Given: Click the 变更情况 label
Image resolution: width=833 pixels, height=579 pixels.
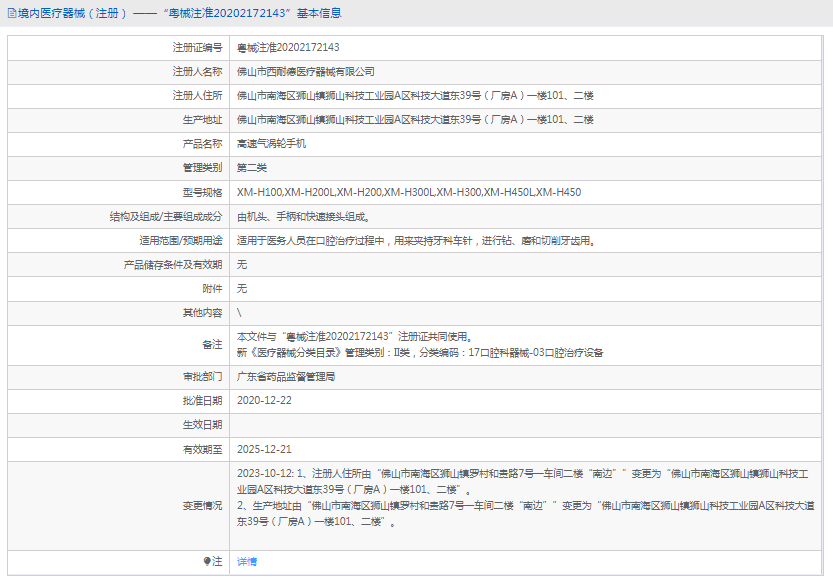Looking at the screenshot, I should click(x=202, y=506).
